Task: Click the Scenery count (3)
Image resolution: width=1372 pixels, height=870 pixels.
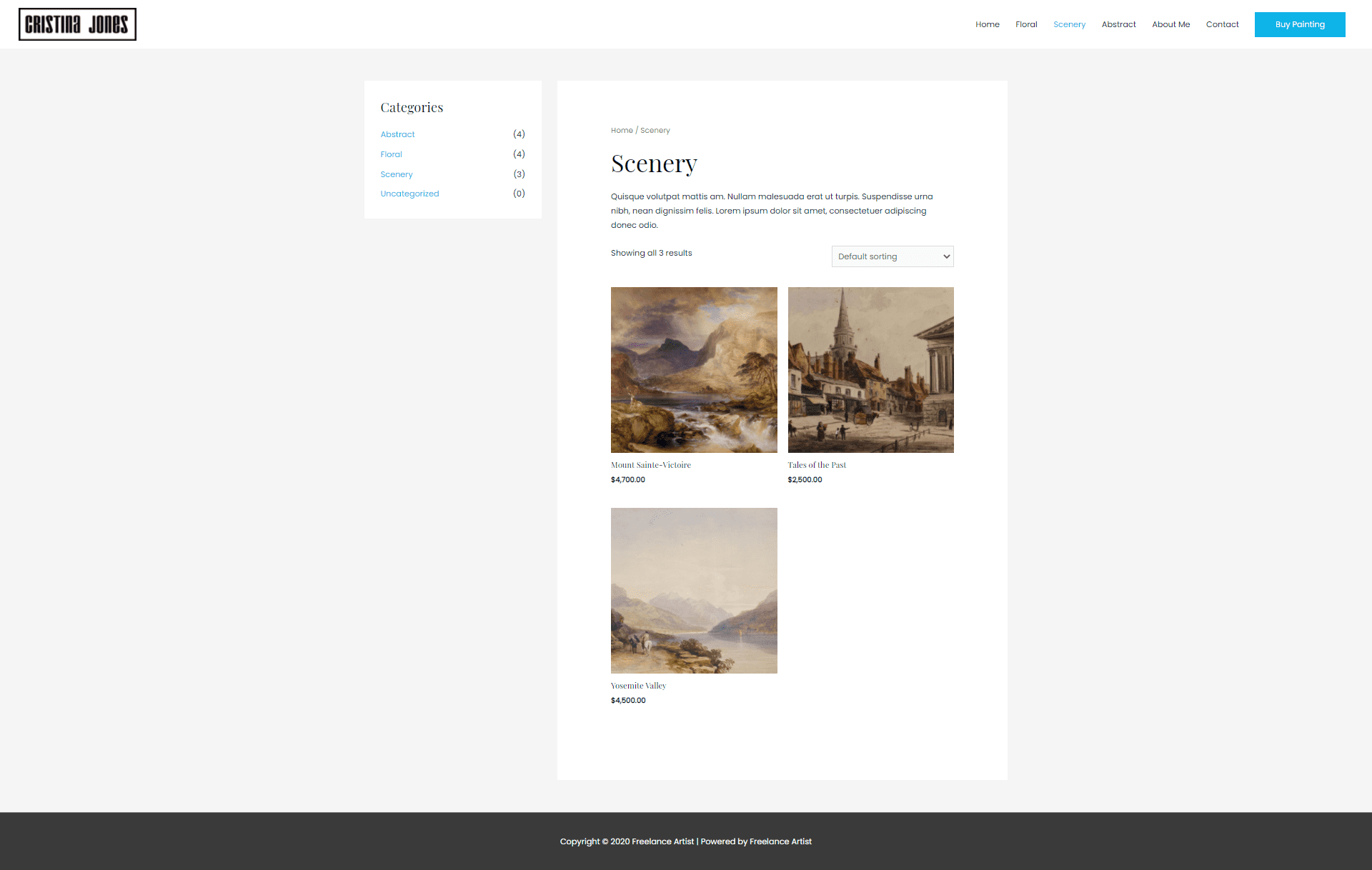Action: pyautogui.click(x=519, y=174)
